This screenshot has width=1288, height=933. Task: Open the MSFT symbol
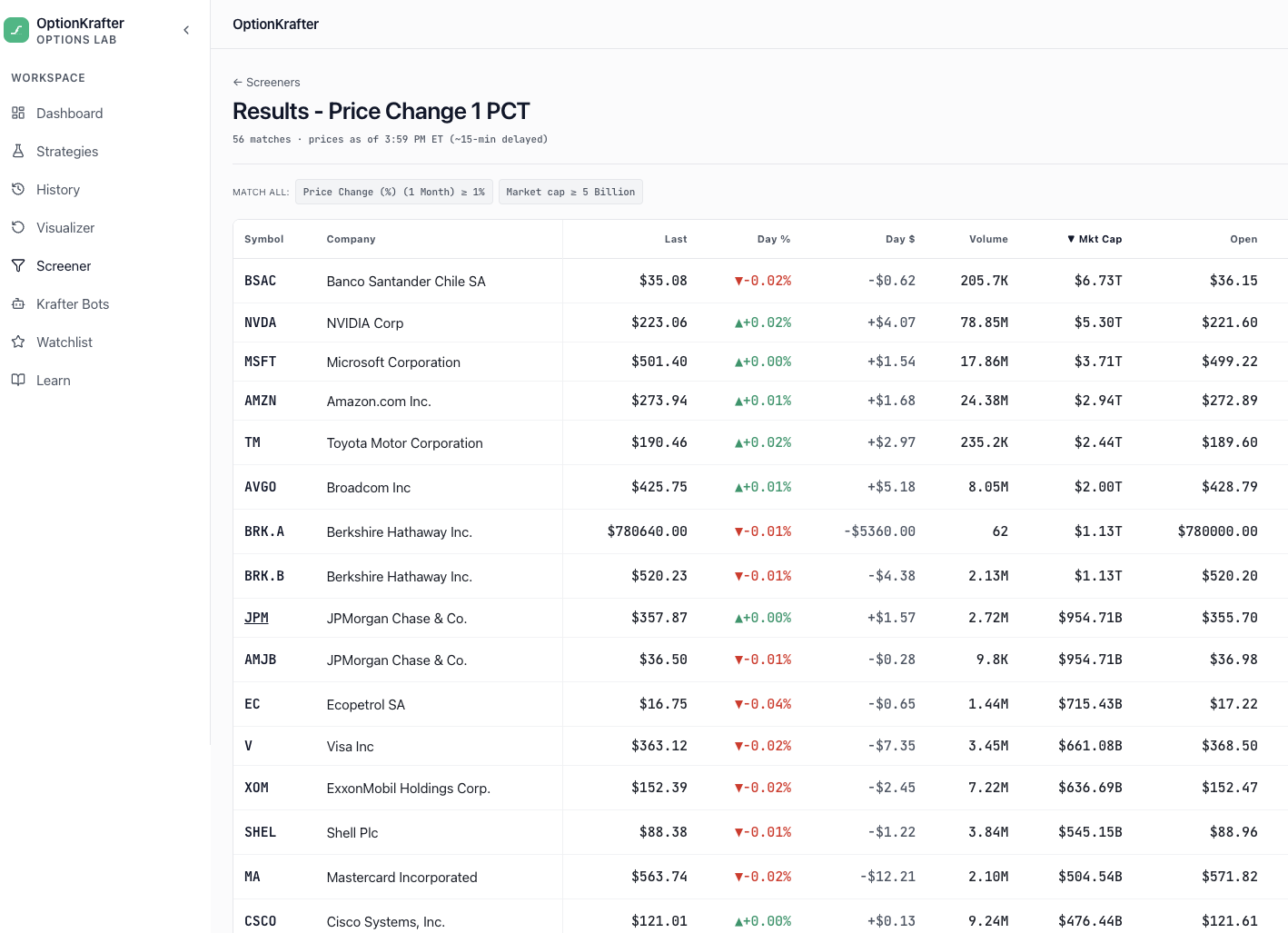point(260,362)
